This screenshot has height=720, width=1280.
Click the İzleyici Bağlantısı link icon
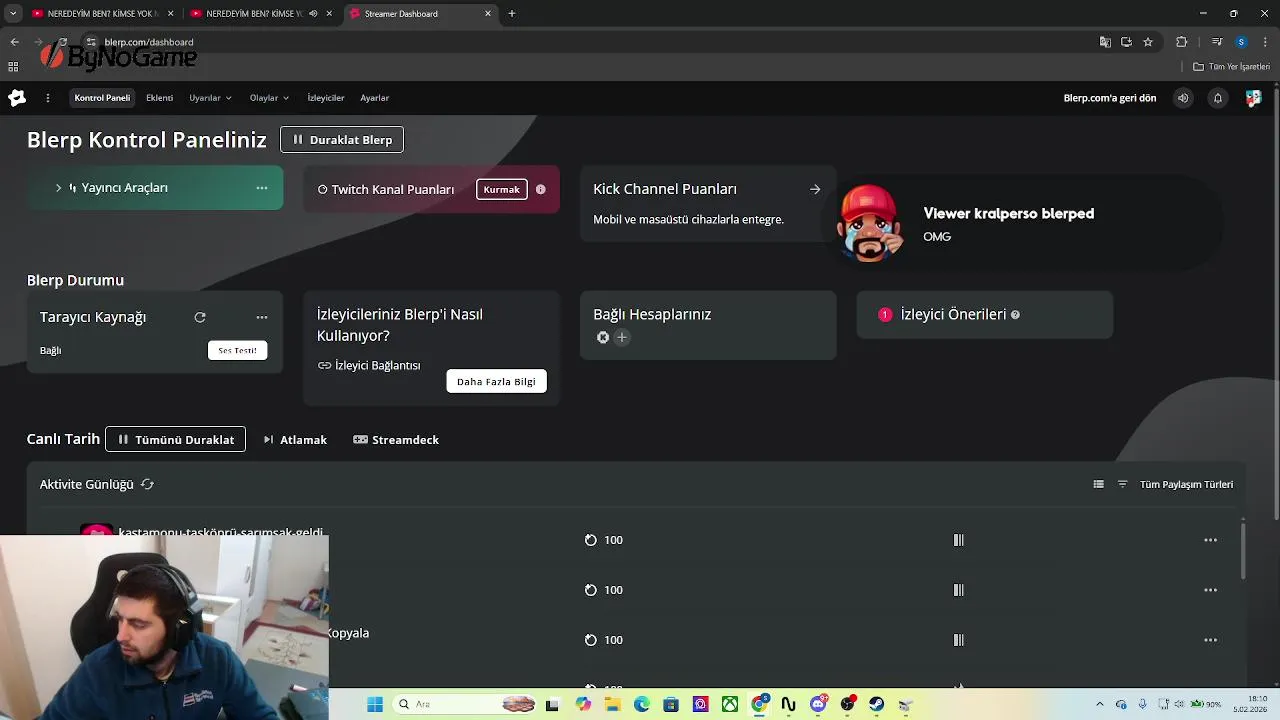[324, 366]
